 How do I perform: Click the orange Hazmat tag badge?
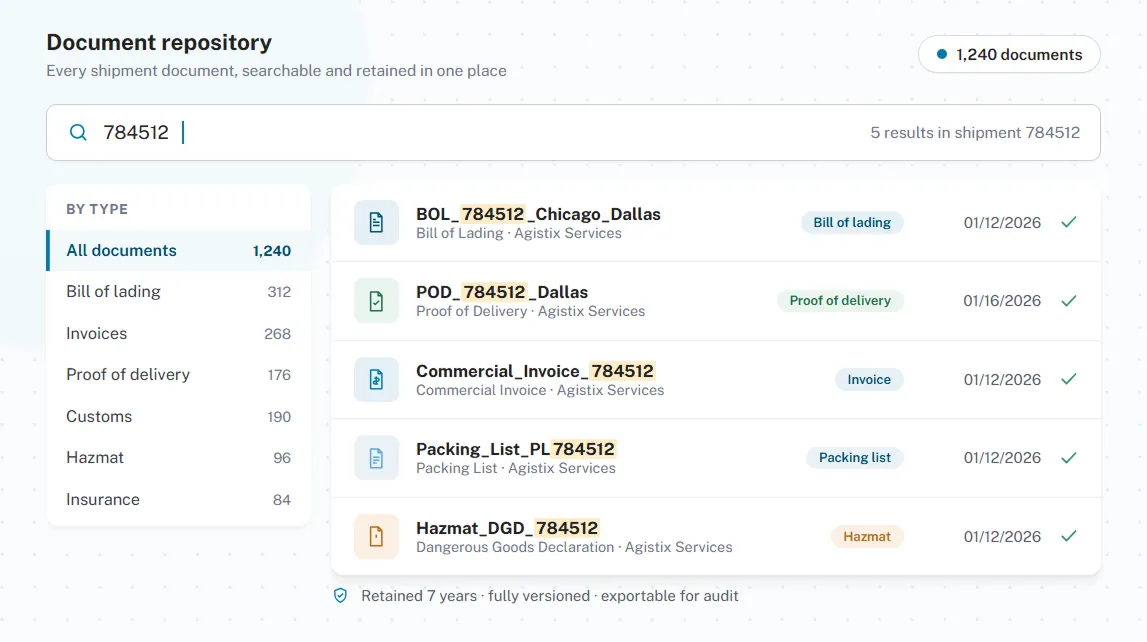867,537
